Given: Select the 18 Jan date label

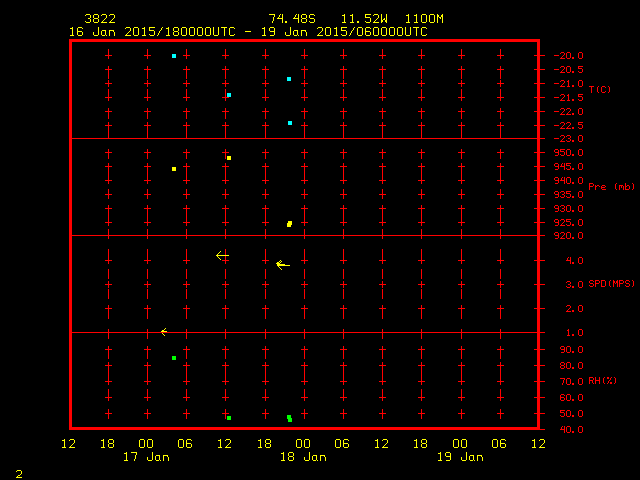Looking at the screenshot, I should [303, 457].
